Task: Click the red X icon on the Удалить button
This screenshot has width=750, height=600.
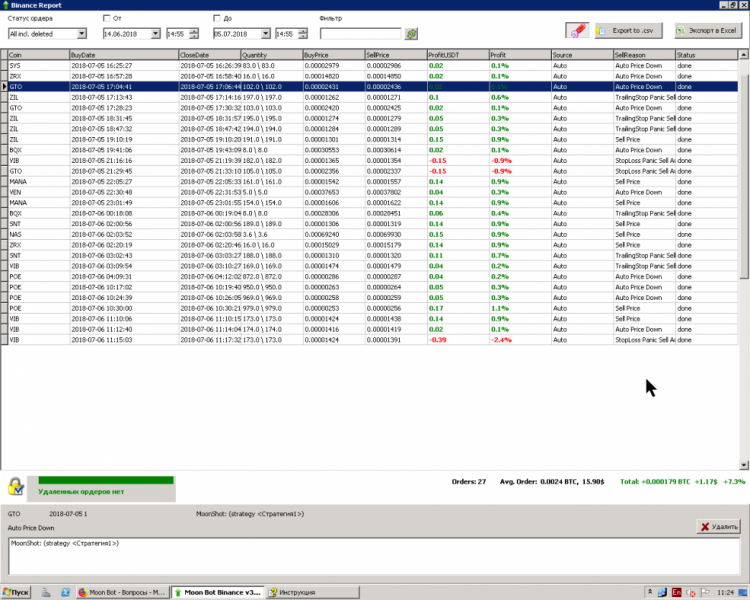Action: pyautogui.click(x=705, y=527)
